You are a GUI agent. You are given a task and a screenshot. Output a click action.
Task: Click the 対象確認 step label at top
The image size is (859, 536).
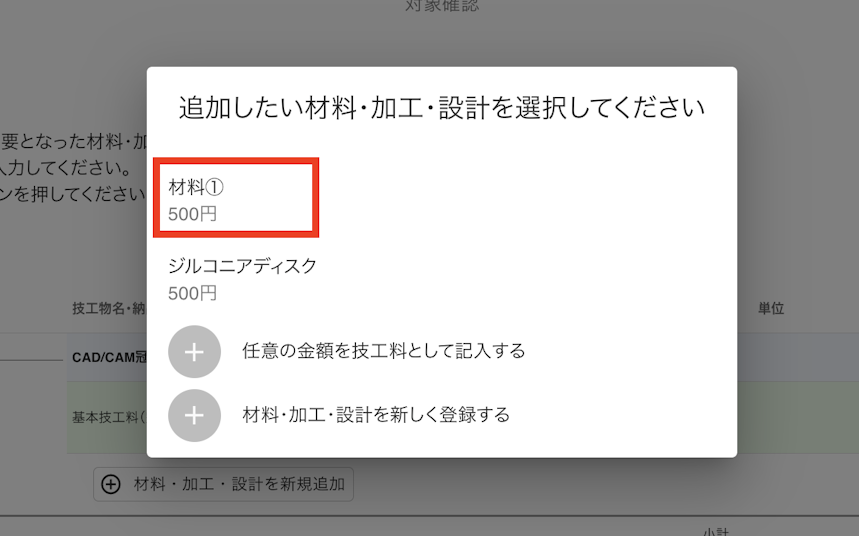442,6
